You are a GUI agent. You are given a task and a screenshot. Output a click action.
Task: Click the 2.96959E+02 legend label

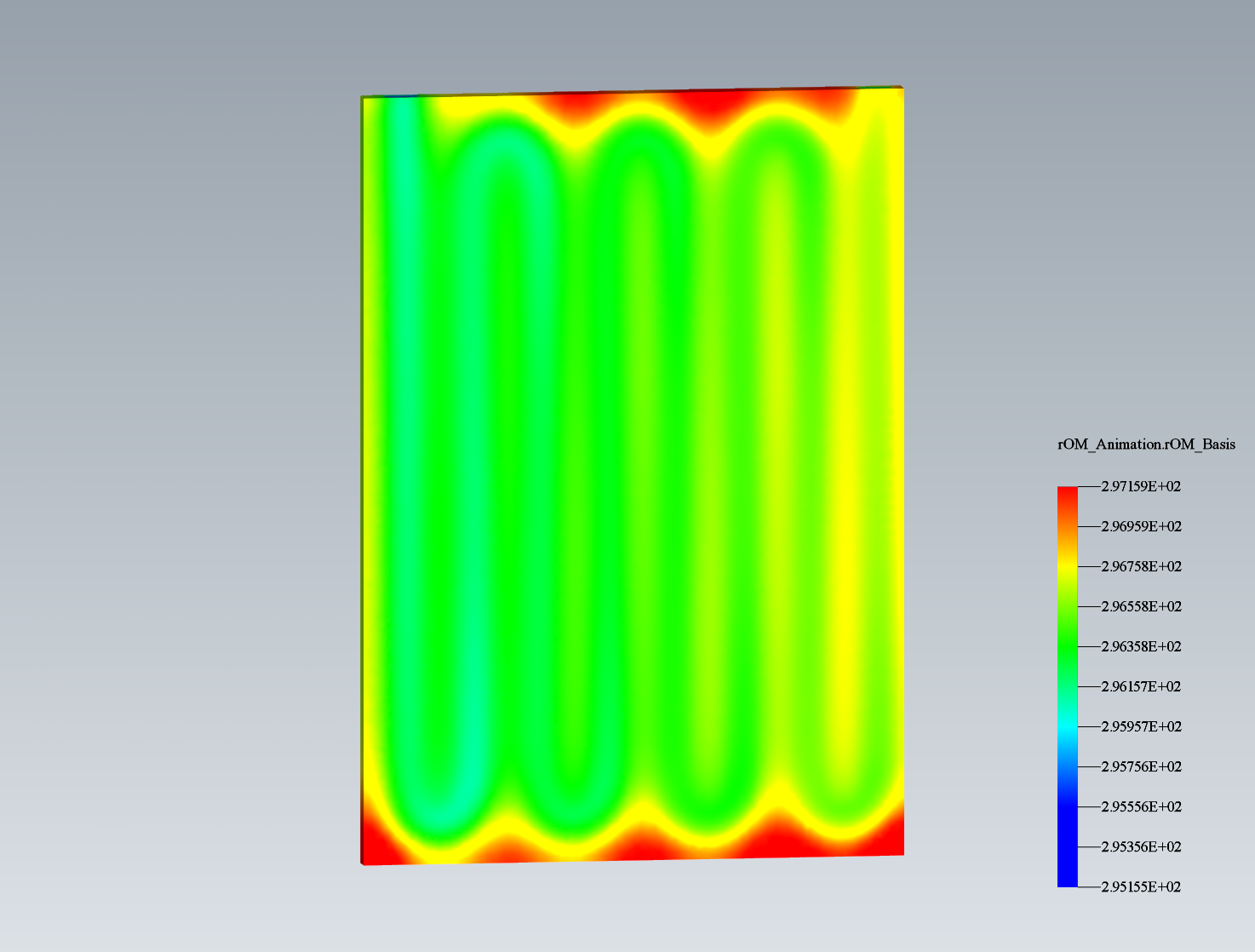click(x=1141, y=527)
